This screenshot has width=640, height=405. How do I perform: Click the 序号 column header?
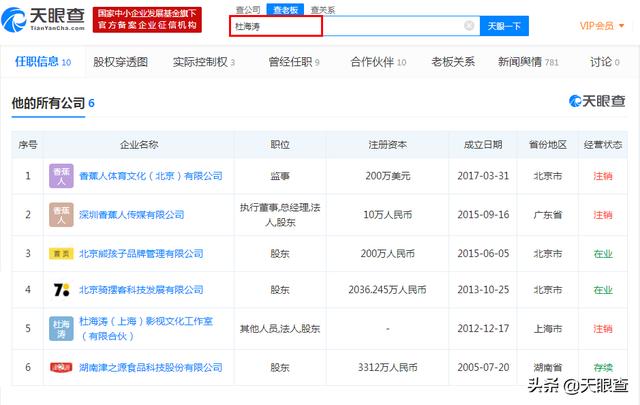click(x=28, y=145)
